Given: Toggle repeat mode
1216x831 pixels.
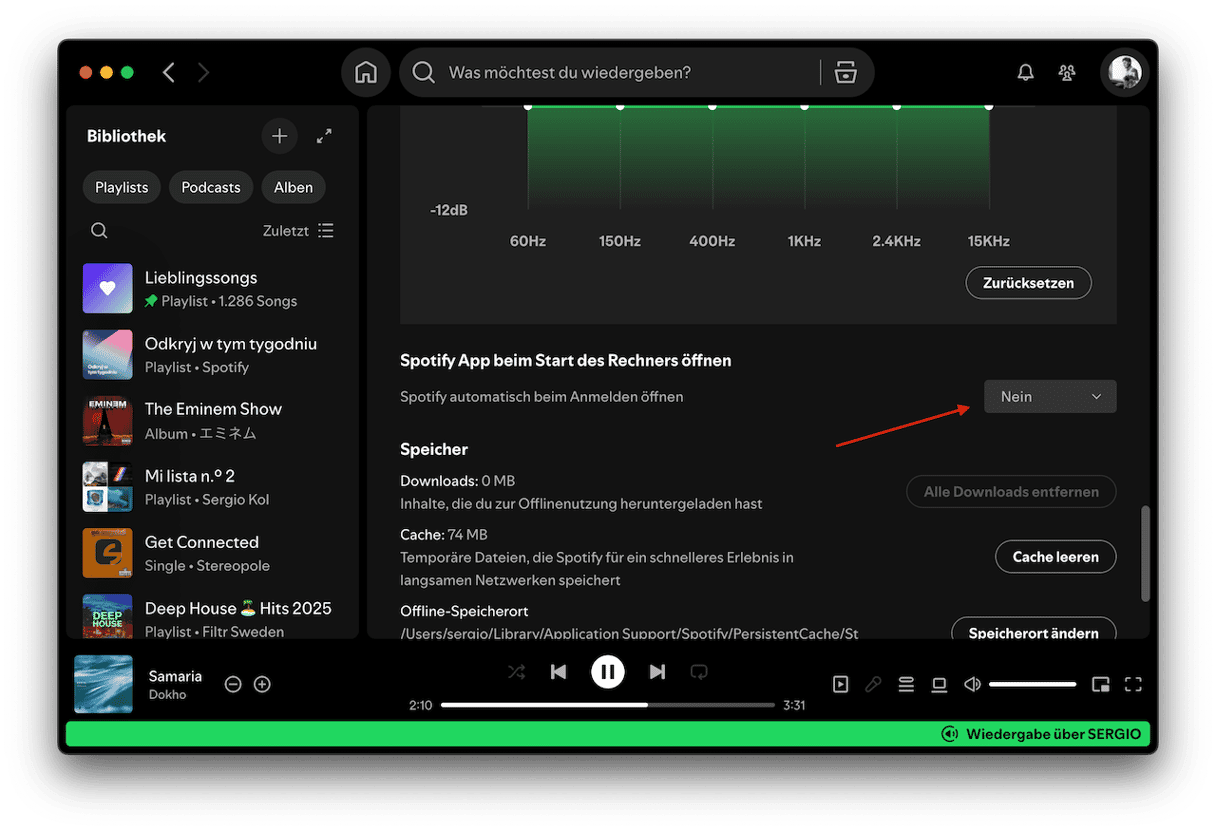Looking at the screenshot, I should 699,672.
